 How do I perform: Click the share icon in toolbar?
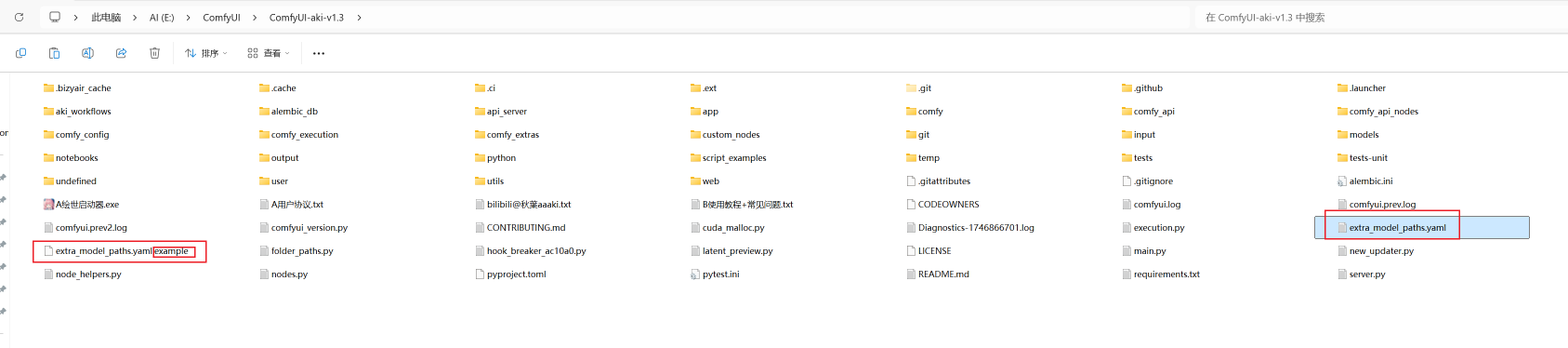tap(121, 53)
